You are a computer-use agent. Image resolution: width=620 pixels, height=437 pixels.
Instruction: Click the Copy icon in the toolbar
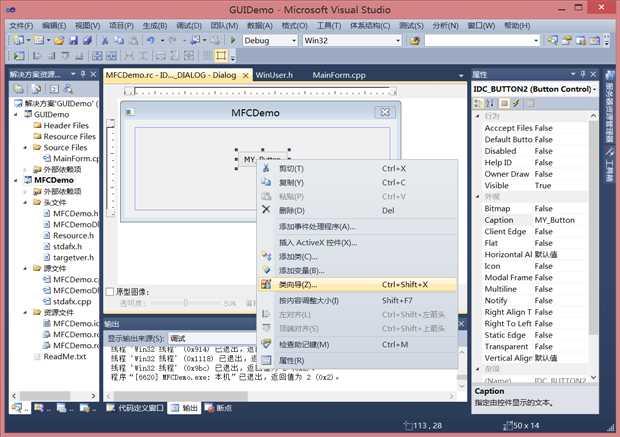tap(119, 40)
